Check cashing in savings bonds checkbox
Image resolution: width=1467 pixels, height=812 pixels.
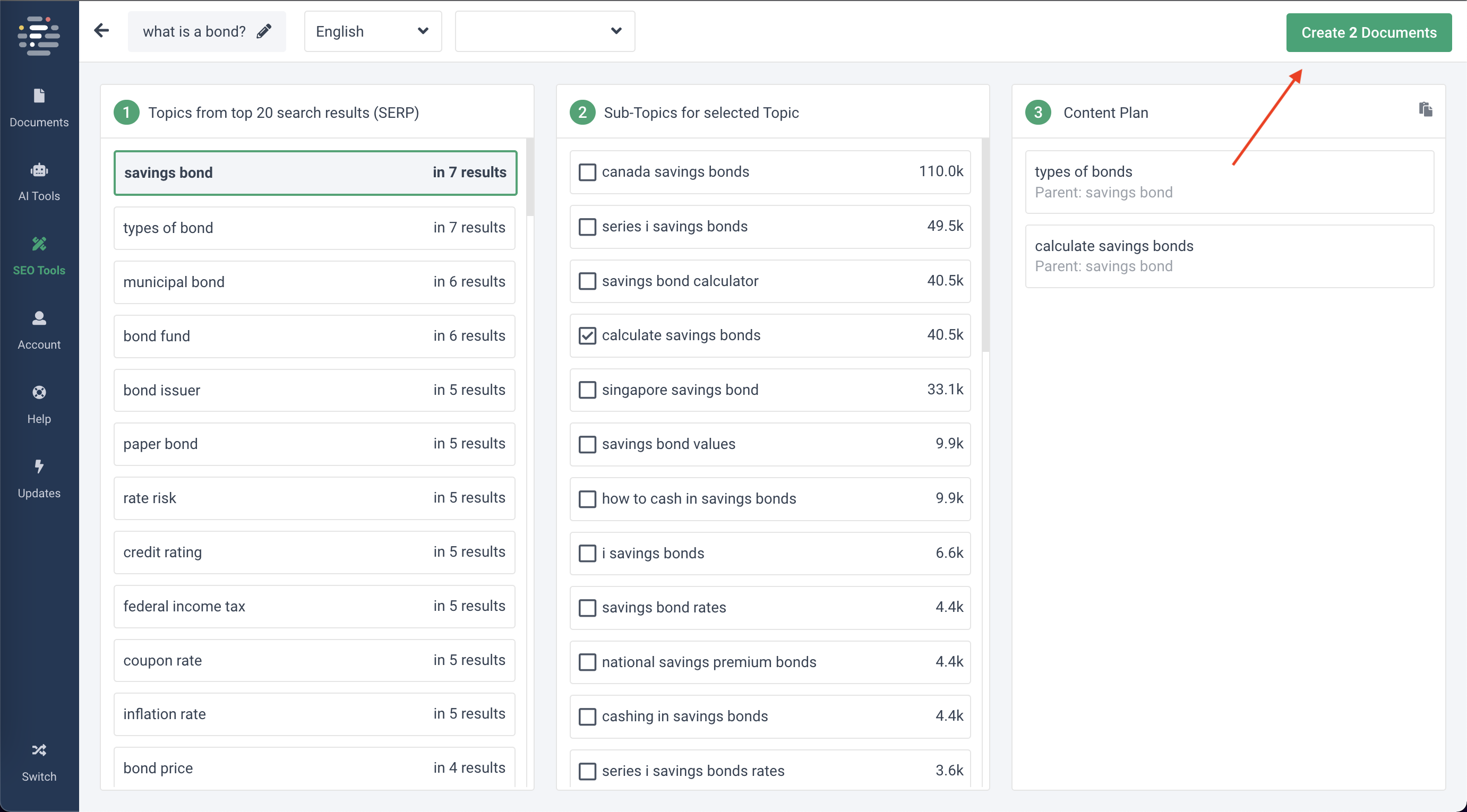(587, 716)
